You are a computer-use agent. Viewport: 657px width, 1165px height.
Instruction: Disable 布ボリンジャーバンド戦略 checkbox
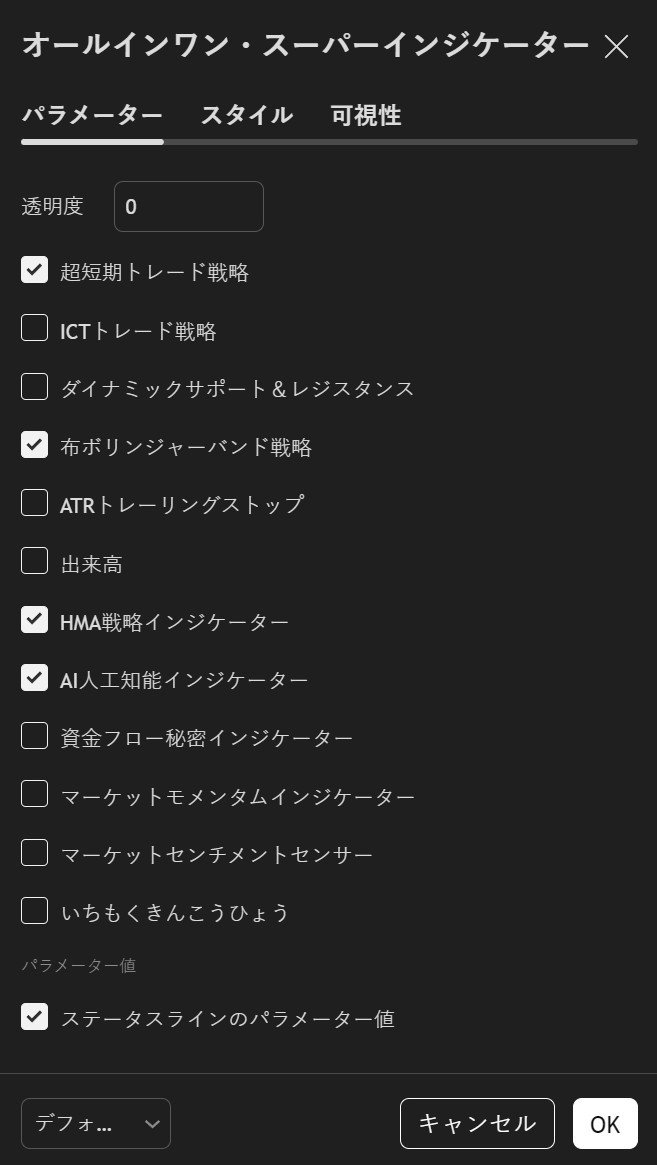35,445
